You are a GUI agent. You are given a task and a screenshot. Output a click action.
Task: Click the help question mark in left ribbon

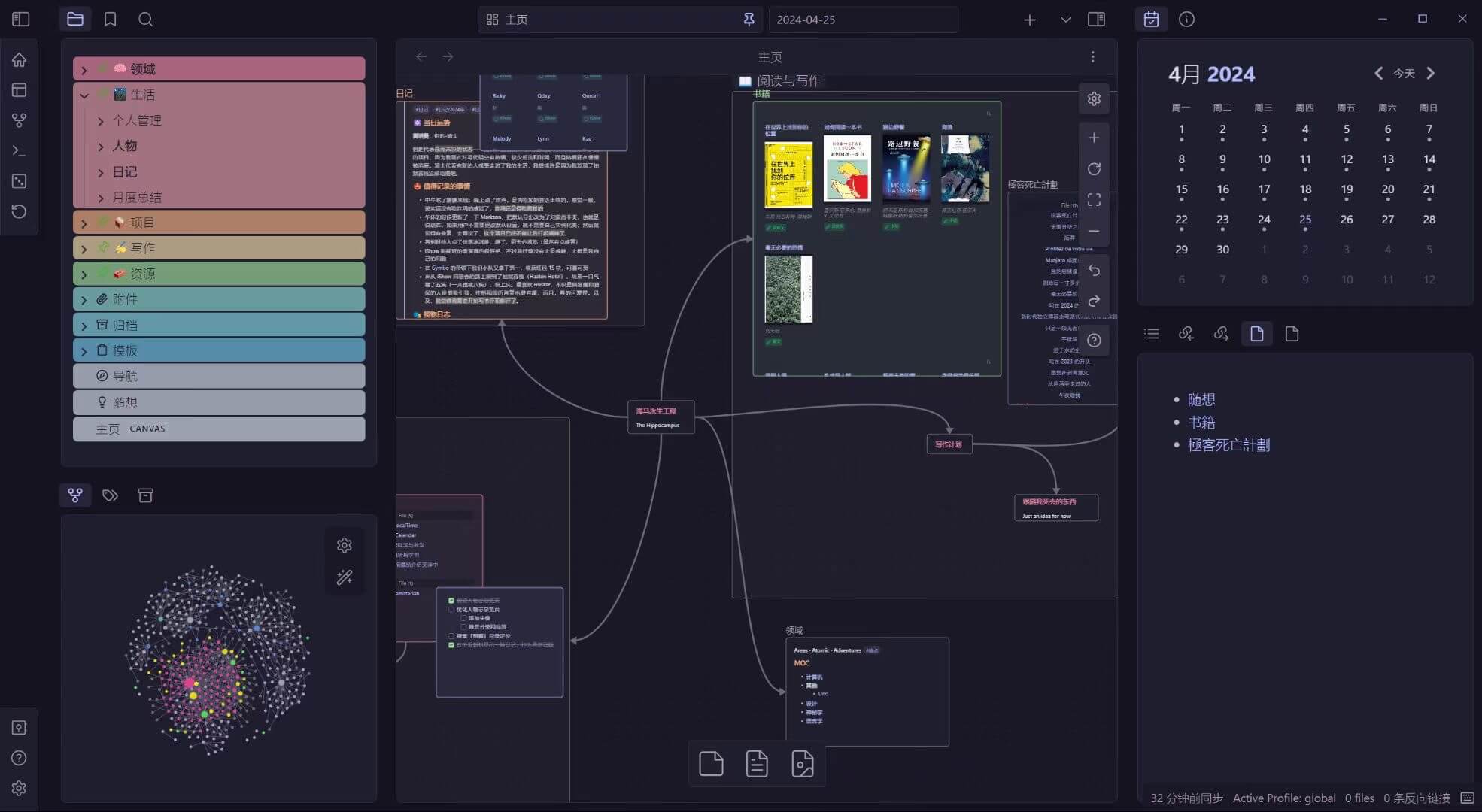point(20,758)
